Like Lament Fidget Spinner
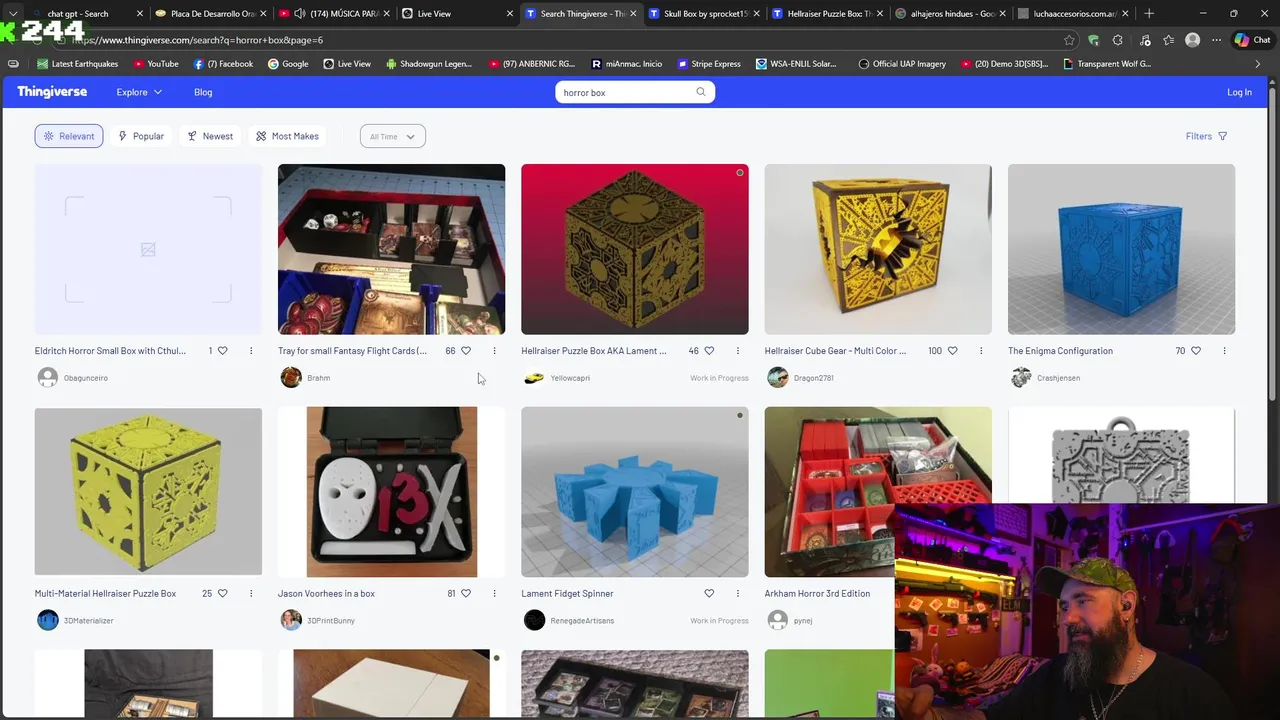1280x720 pixels. 709,593
